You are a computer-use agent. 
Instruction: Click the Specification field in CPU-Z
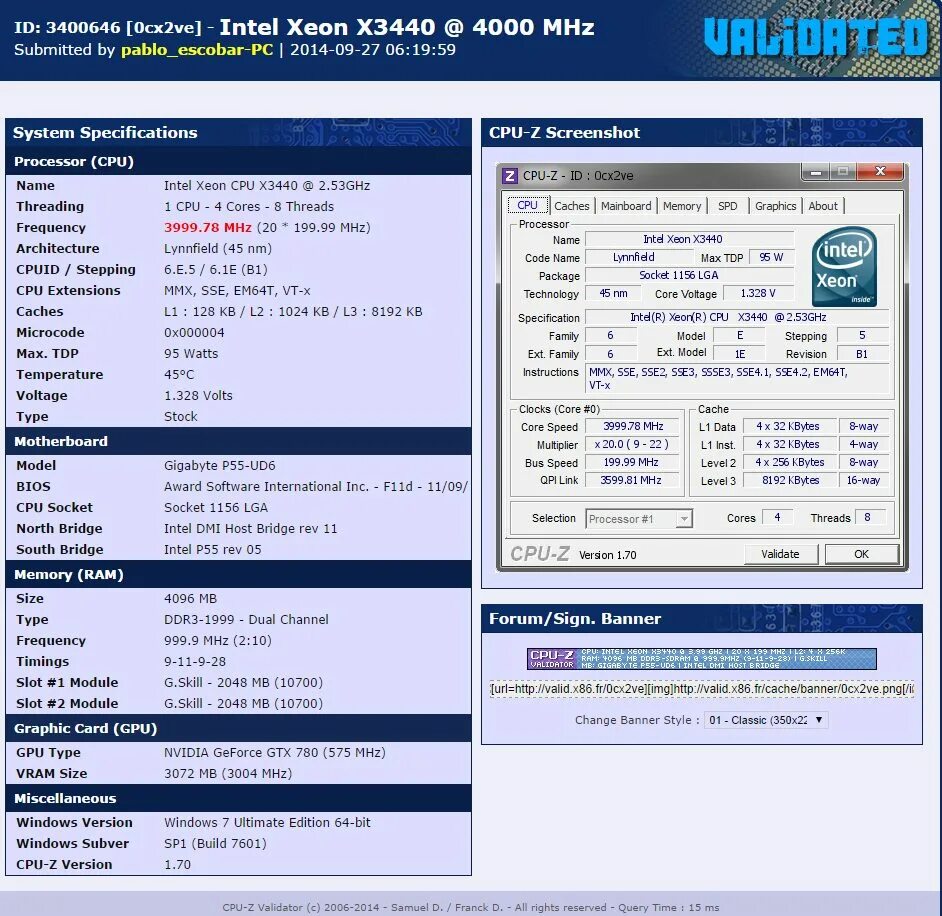coord(739,317)
